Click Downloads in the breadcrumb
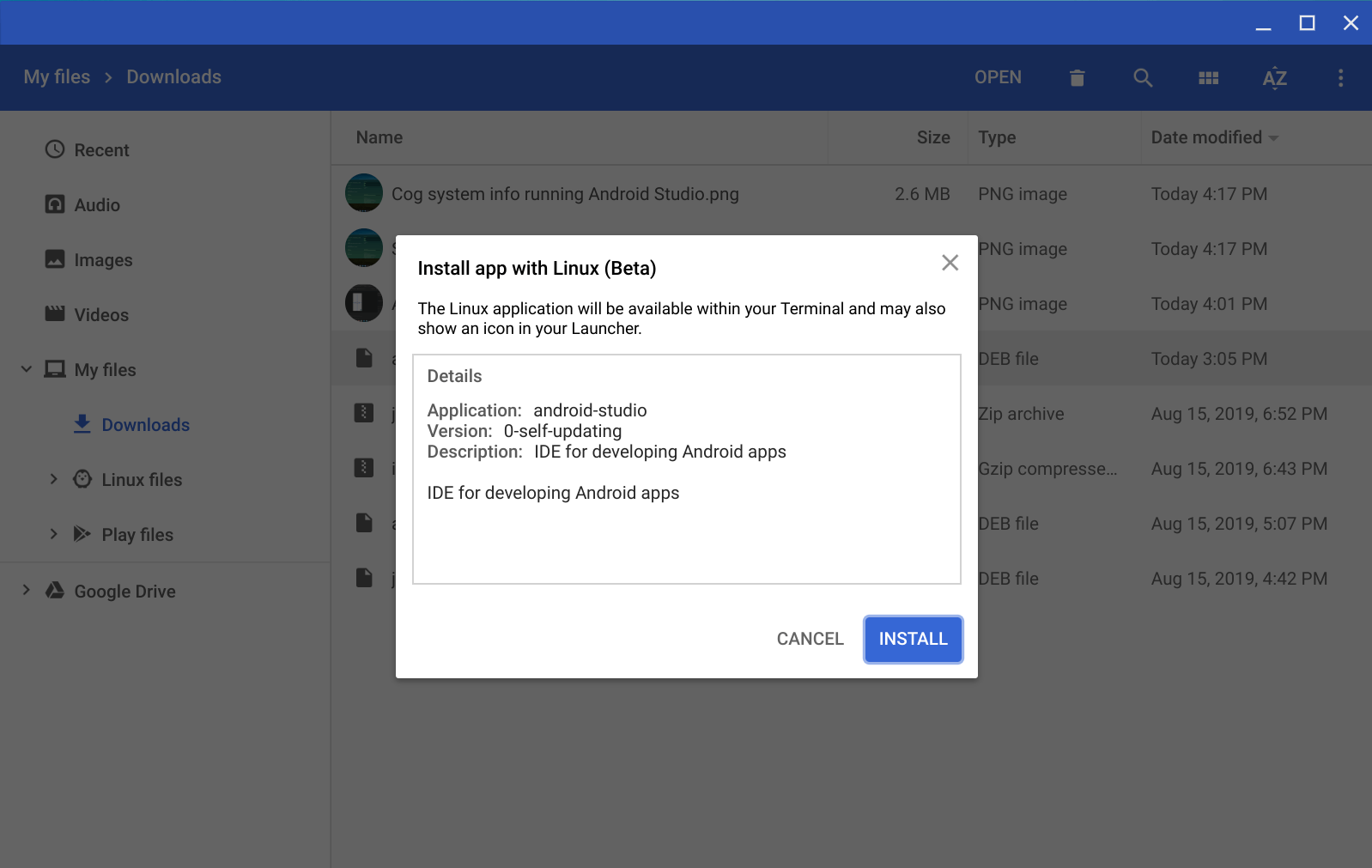 pyautogui.click(x=174, y=77)
